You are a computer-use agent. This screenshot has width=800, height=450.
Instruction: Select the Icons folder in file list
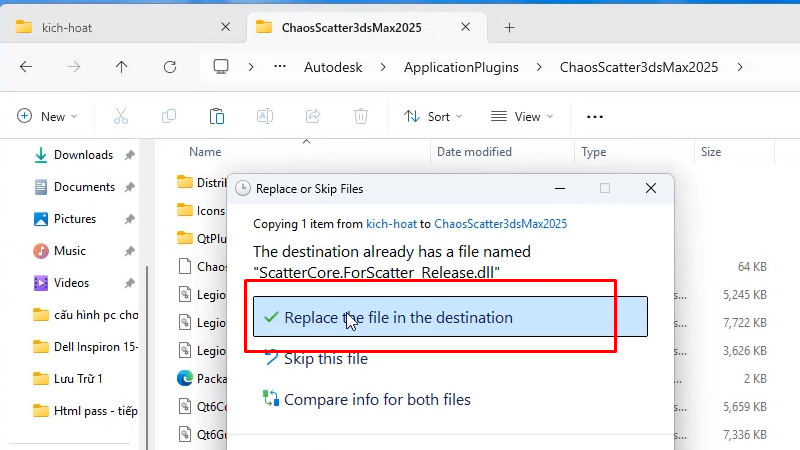tap(201, 210)
